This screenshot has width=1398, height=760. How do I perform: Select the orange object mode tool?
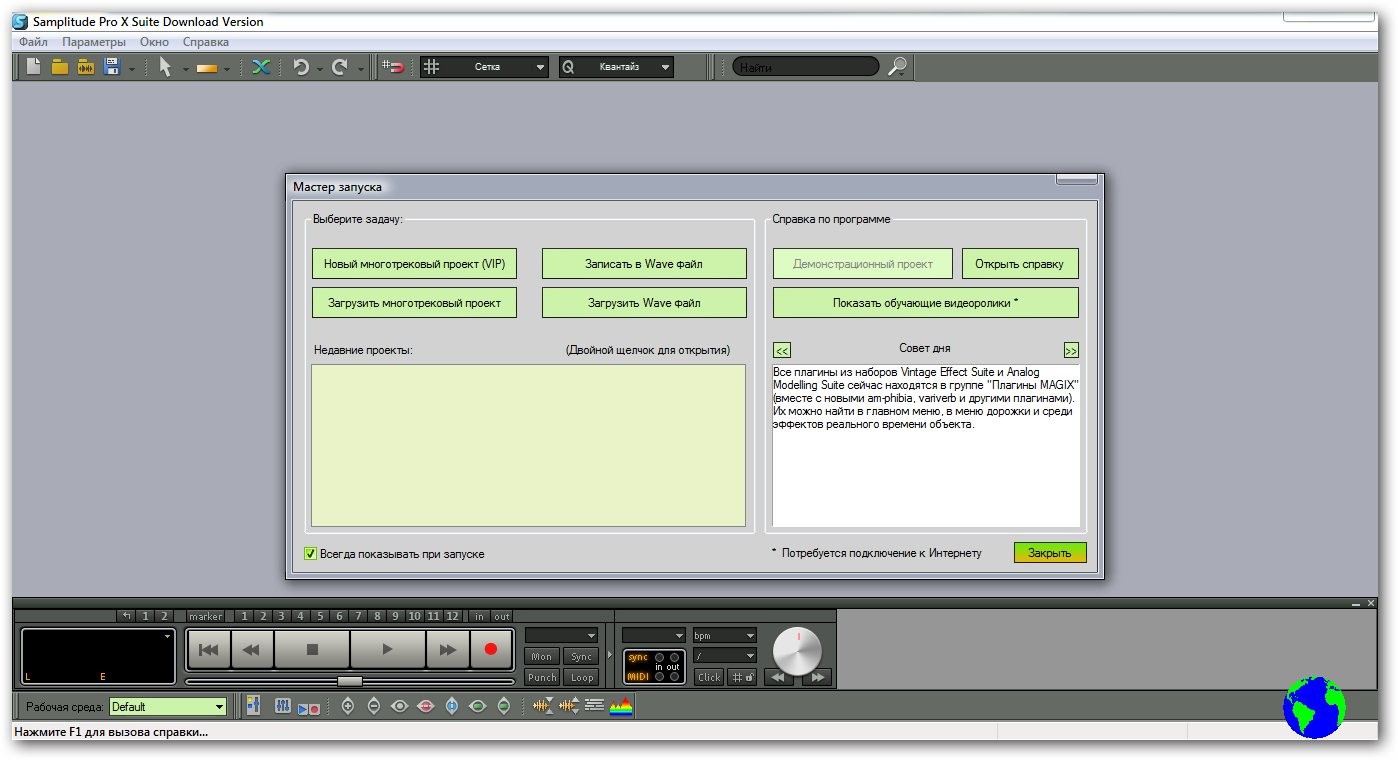point(208,68)
